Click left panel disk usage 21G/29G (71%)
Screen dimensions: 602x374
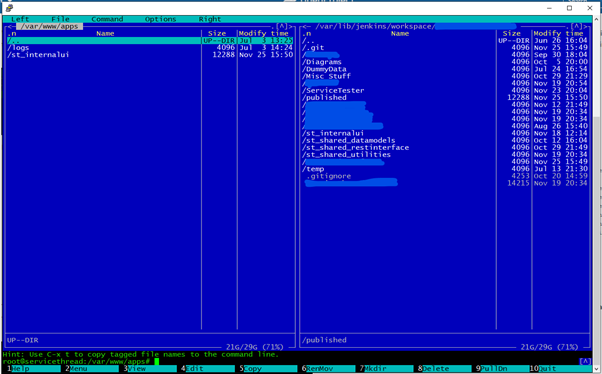pos(255,347)
